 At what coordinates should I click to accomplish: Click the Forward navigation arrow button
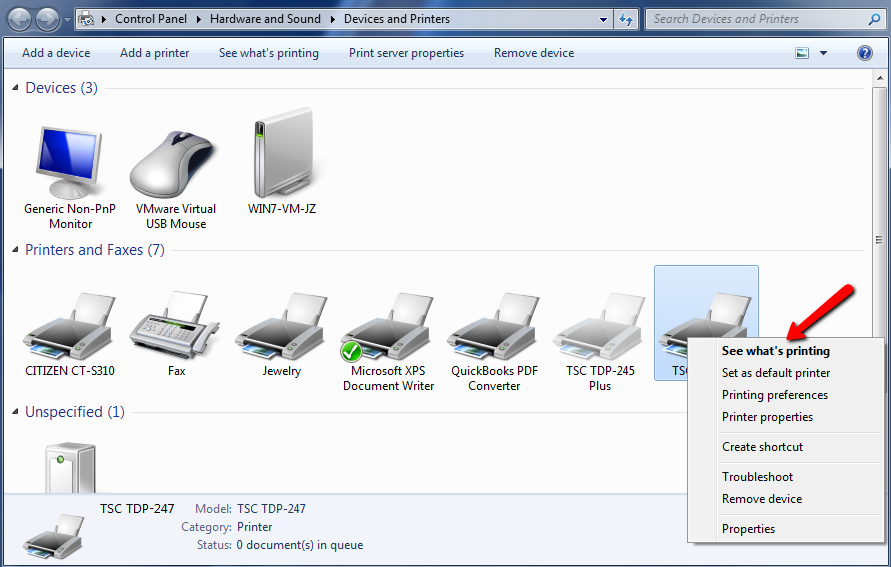(47, 20)
